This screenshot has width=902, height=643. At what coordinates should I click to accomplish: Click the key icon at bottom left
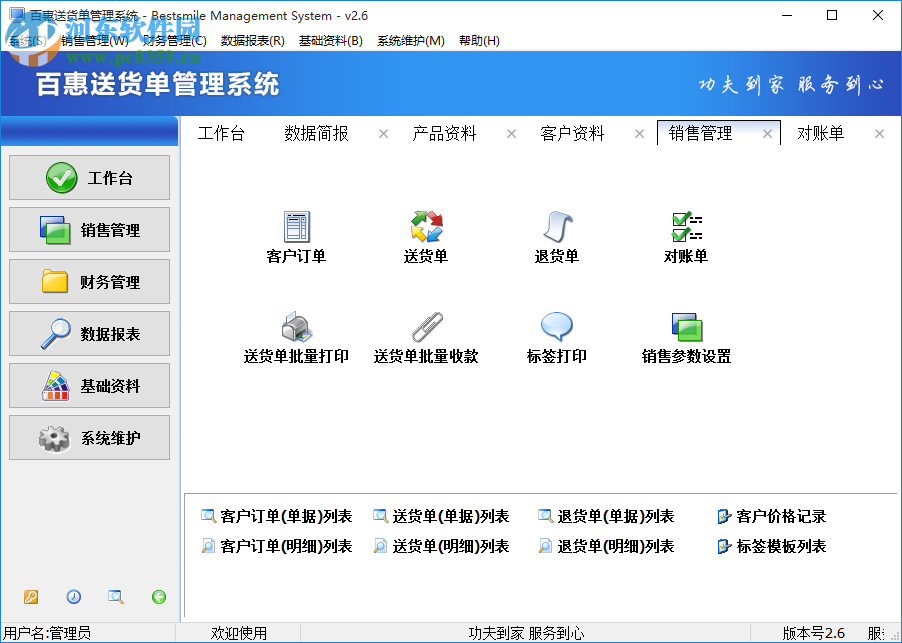[30, 597]
